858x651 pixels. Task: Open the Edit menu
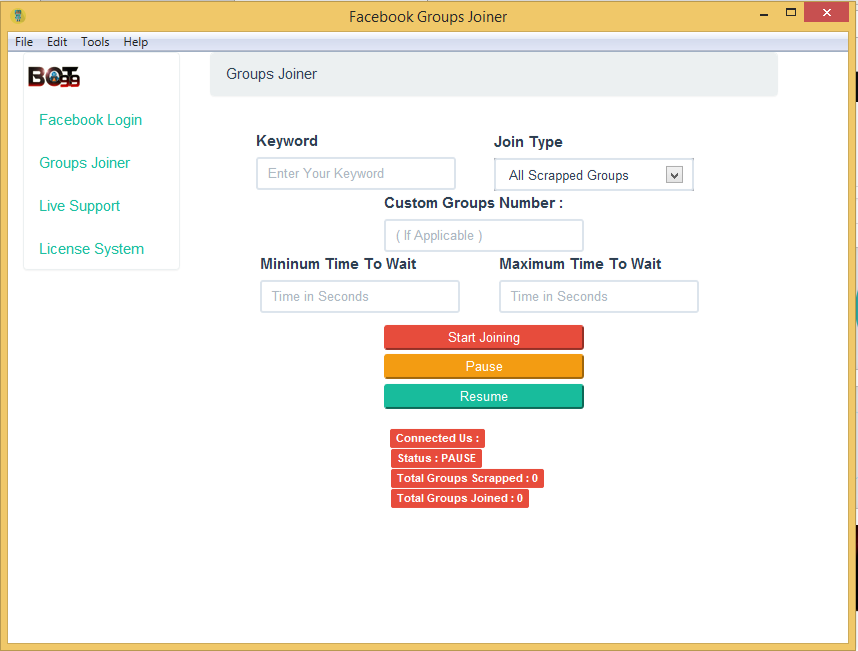56,42
